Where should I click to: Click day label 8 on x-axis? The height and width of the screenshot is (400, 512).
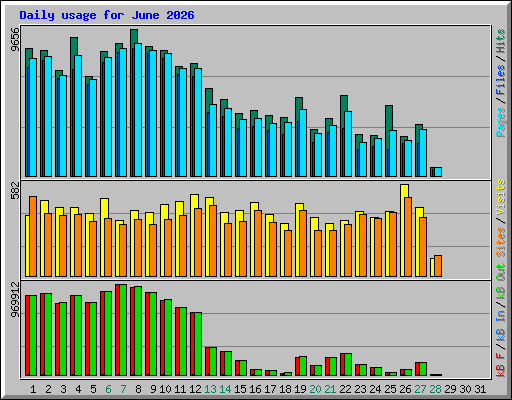pyautogui.click(x=138, y=389)
